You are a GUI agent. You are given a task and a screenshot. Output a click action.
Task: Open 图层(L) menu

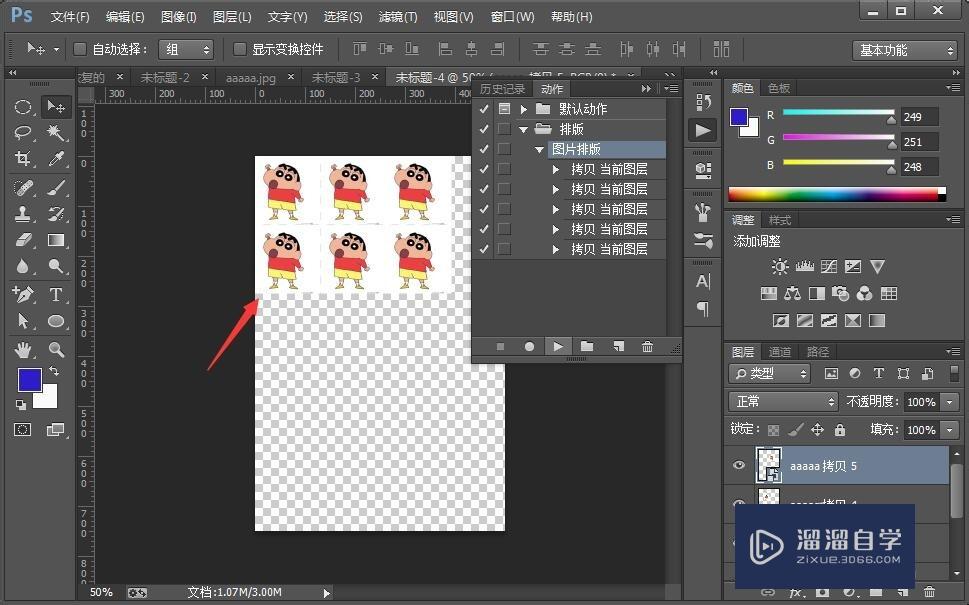232,17
